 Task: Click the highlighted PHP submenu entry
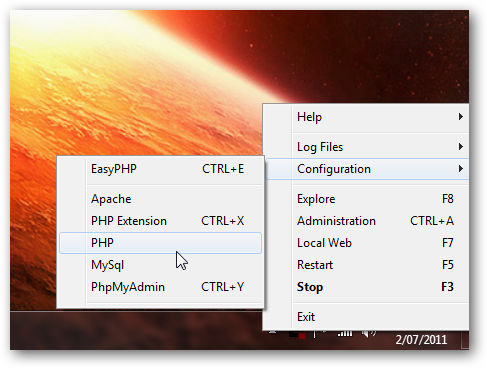160,243
